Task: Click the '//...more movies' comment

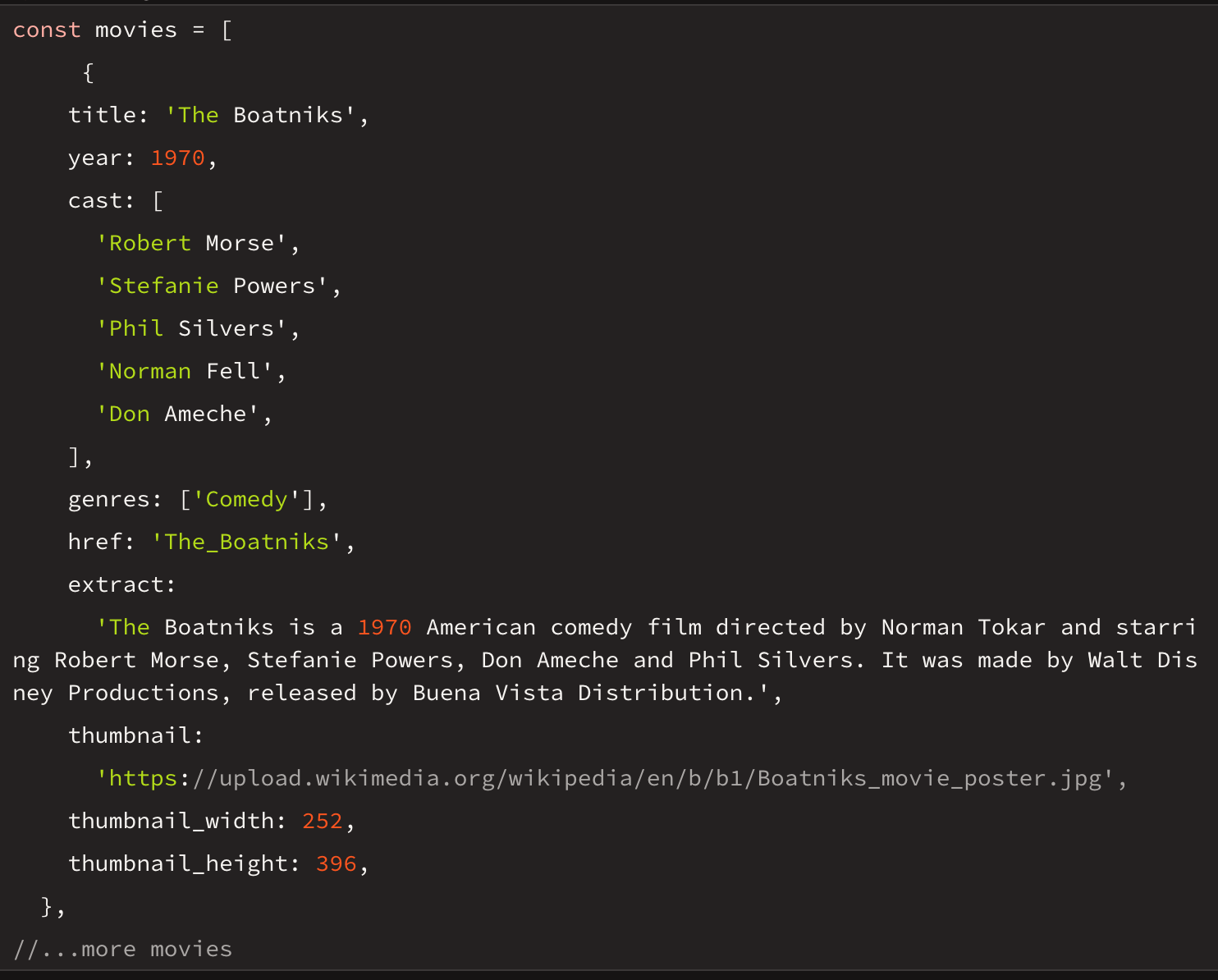Action: [x=122, y=949]
